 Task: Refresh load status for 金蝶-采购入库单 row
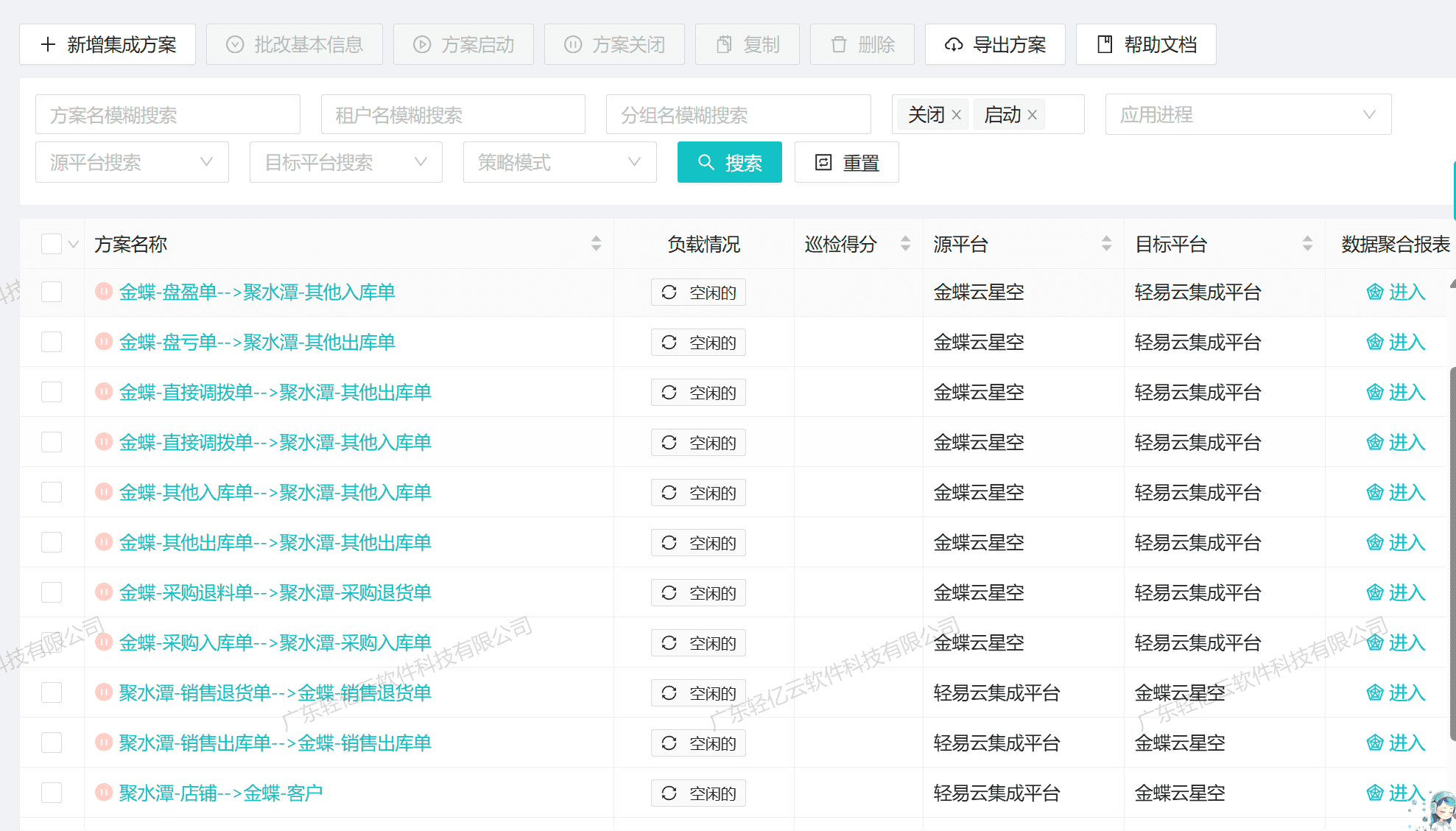(698, 643)
